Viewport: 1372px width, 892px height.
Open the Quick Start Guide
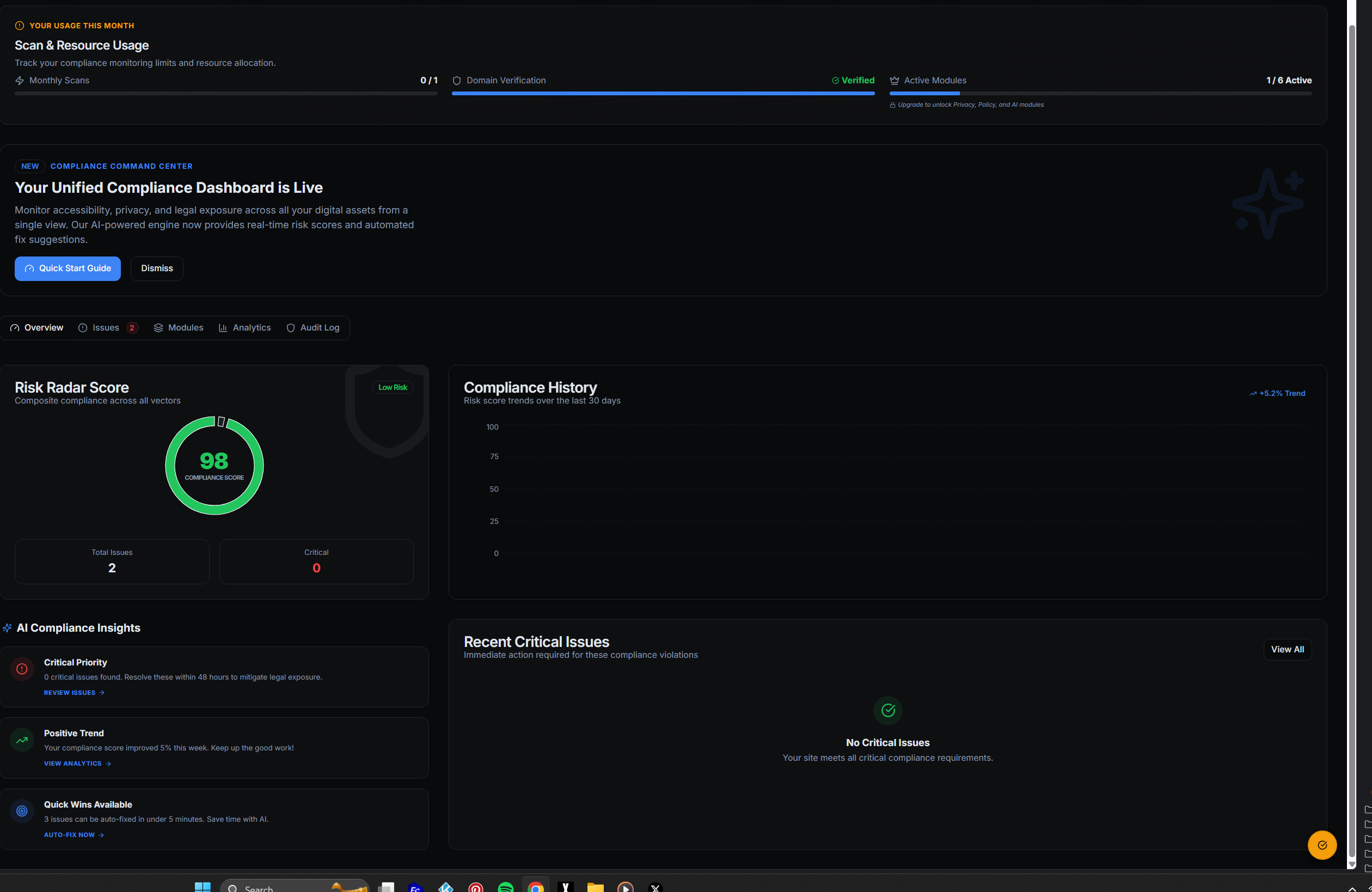pyautogui.click(x=68, y=268)
